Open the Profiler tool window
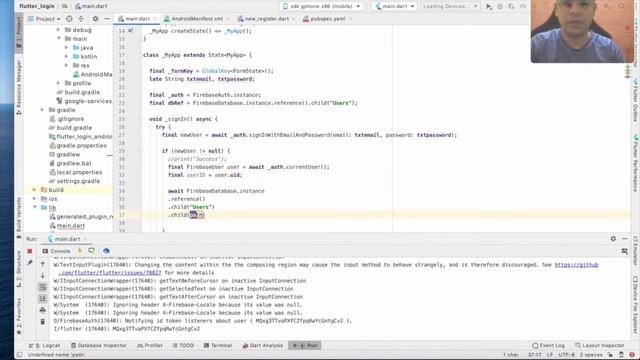The height and width of the screenshot is (360, 640). pos(150,345)
